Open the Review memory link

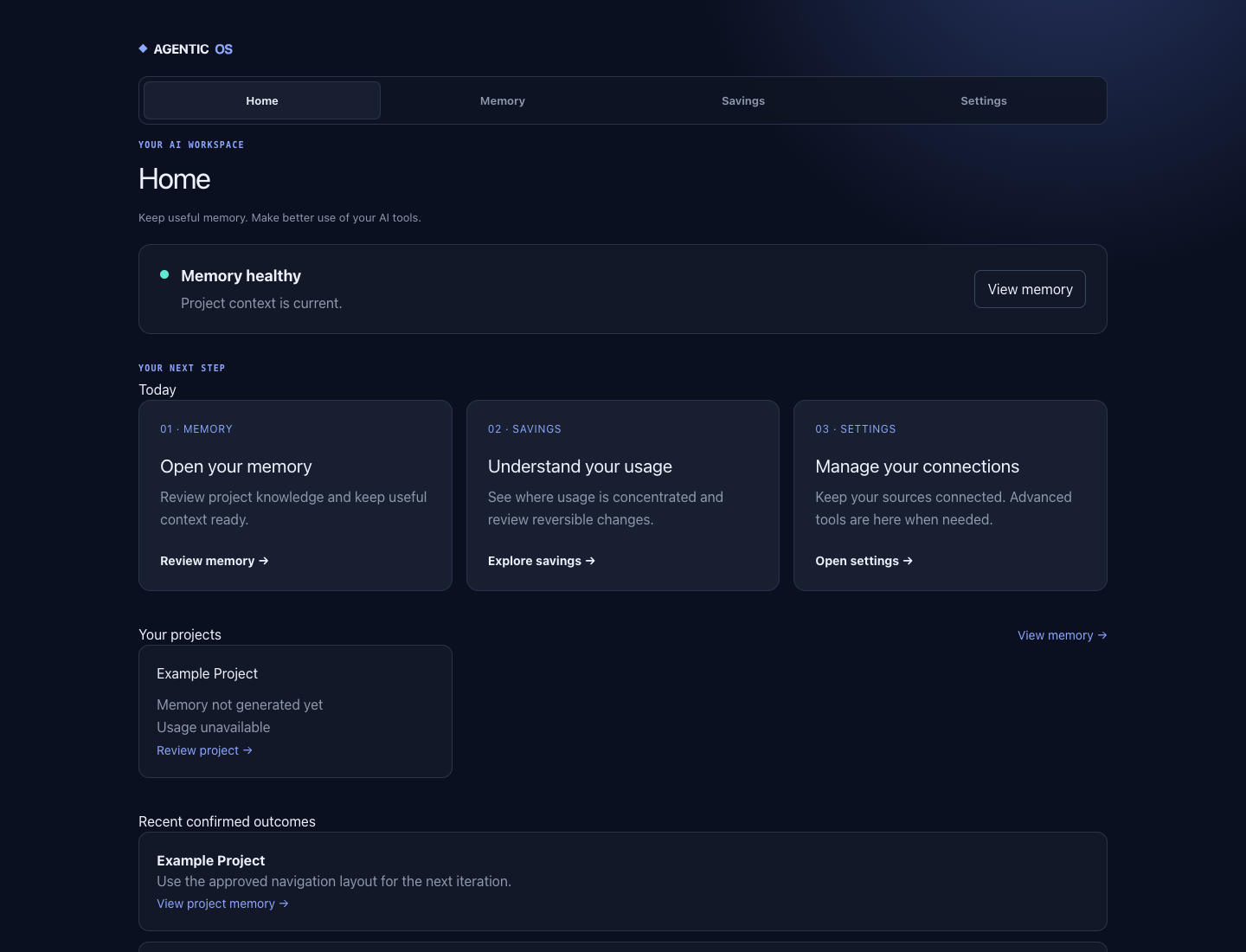(x=215, y=561)
